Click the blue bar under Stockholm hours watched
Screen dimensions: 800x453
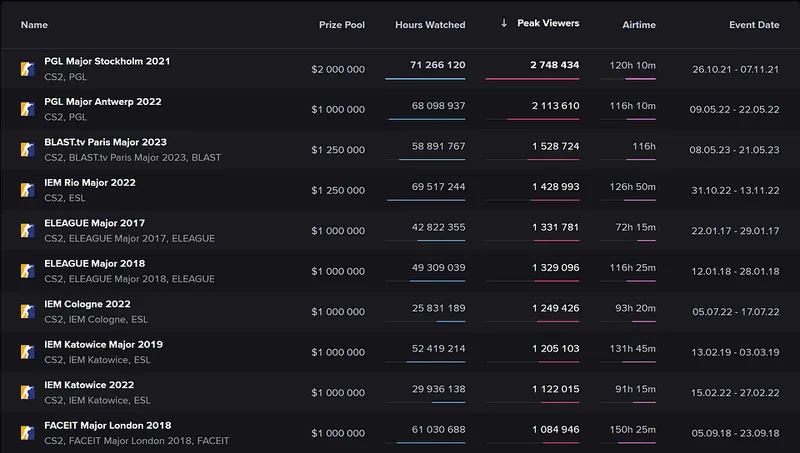(425, 79)
